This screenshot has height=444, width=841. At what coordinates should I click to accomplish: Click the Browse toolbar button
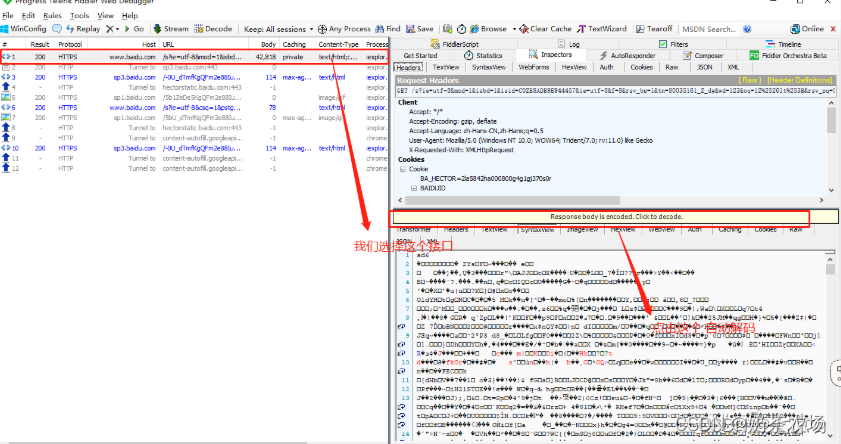[x=488, y=29]
